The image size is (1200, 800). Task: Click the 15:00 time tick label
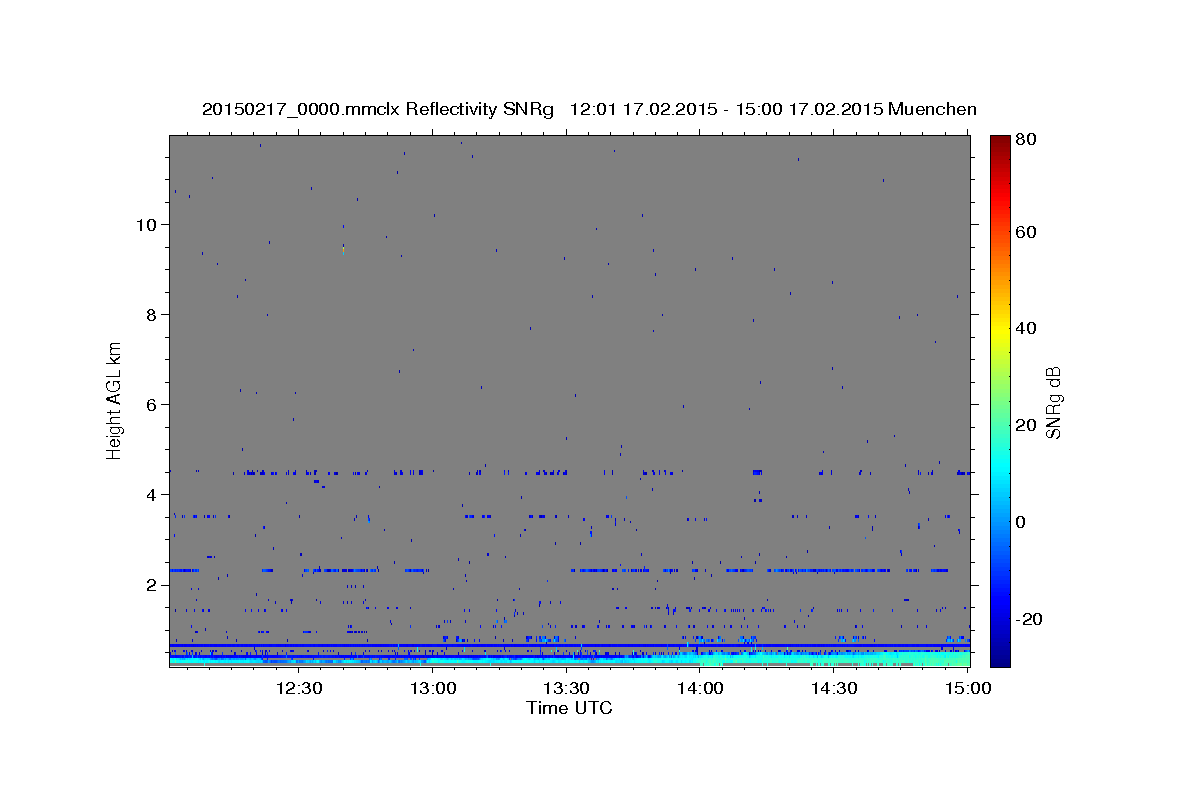[x=967, y=688]
